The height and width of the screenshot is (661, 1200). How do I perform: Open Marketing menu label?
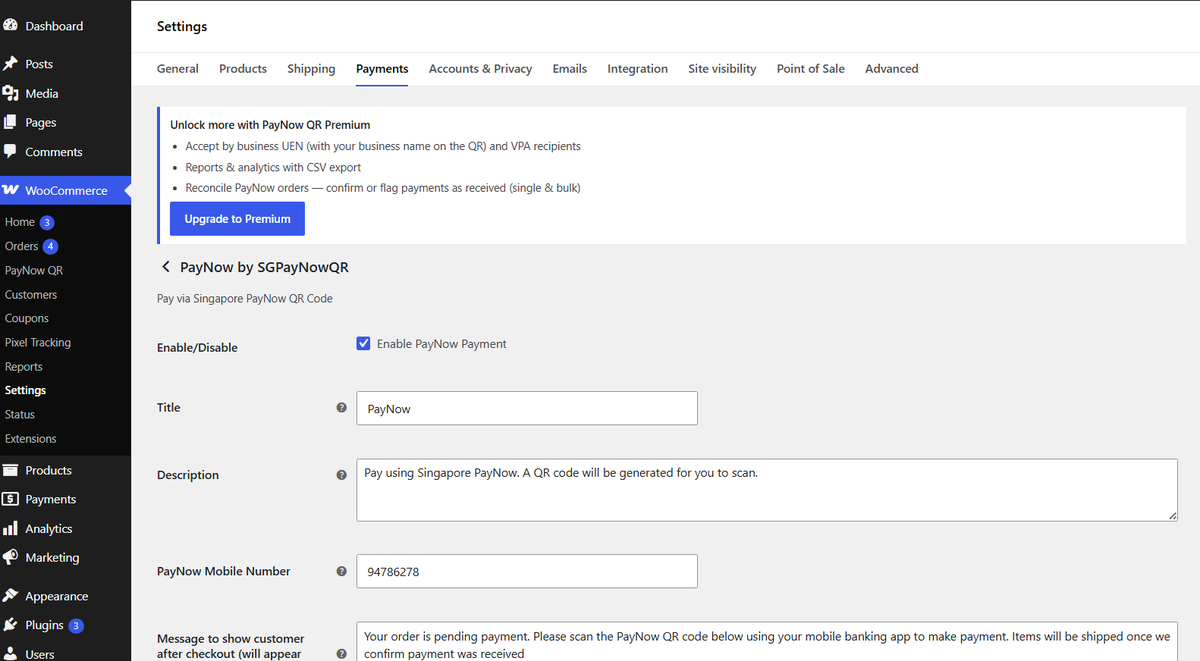tap(52, 557)
